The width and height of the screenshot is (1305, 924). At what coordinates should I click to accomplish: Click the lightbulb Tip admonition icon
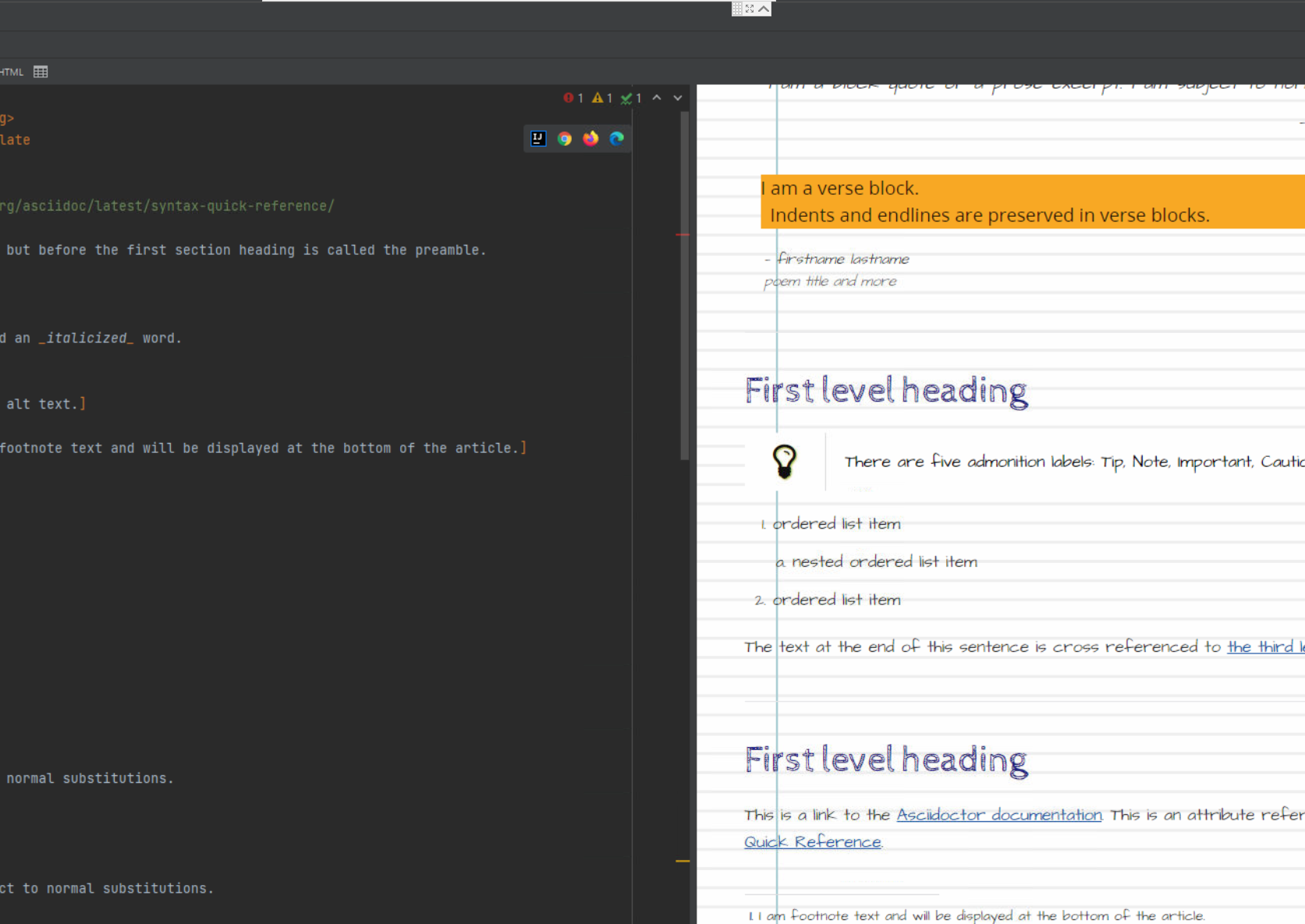tap(784, 462)
